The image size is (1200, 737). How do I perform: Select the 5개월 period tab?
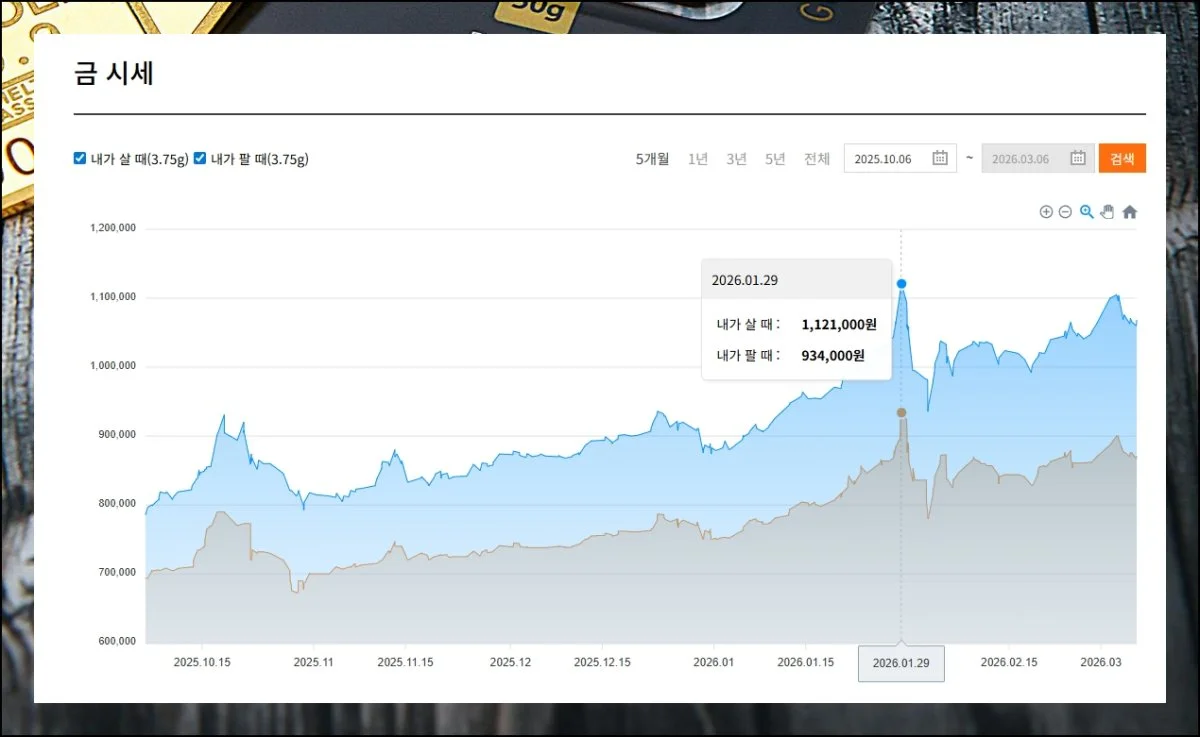[652, 159]
